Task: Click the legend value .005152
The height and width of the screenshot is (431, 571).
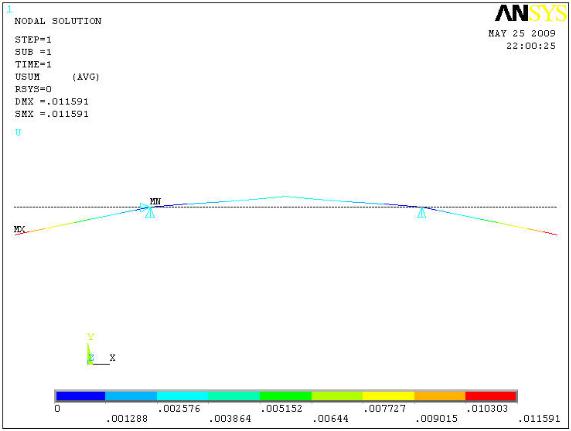Action: (281, 409)
